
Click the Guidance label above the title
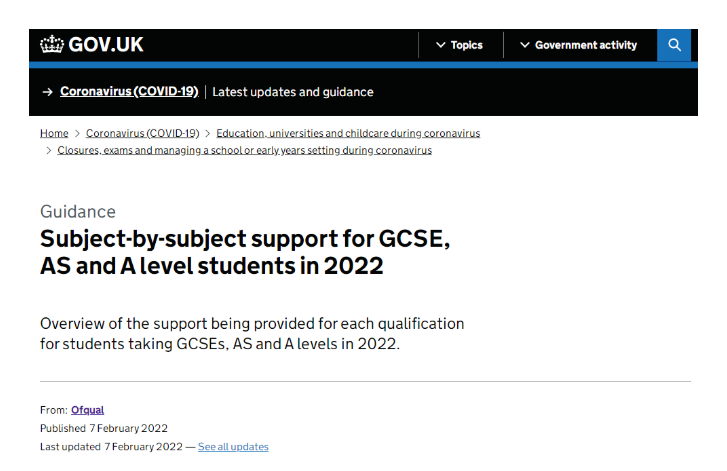tap(78, 212)
